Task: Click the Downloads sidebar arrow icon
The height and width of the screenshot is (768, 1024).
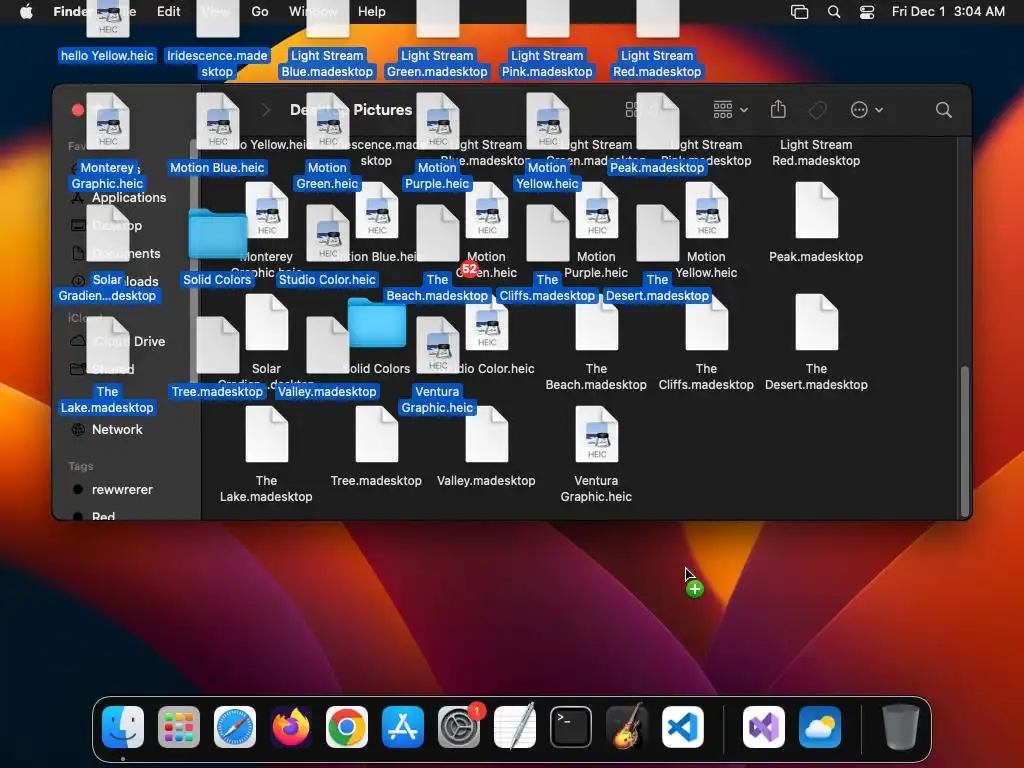Action: coord(78,281)
